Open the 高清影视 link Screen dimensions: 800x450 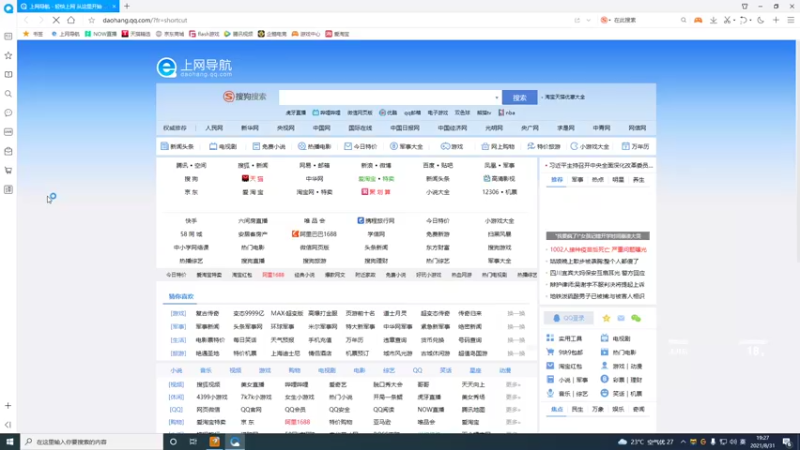click(x=499, y=179)
